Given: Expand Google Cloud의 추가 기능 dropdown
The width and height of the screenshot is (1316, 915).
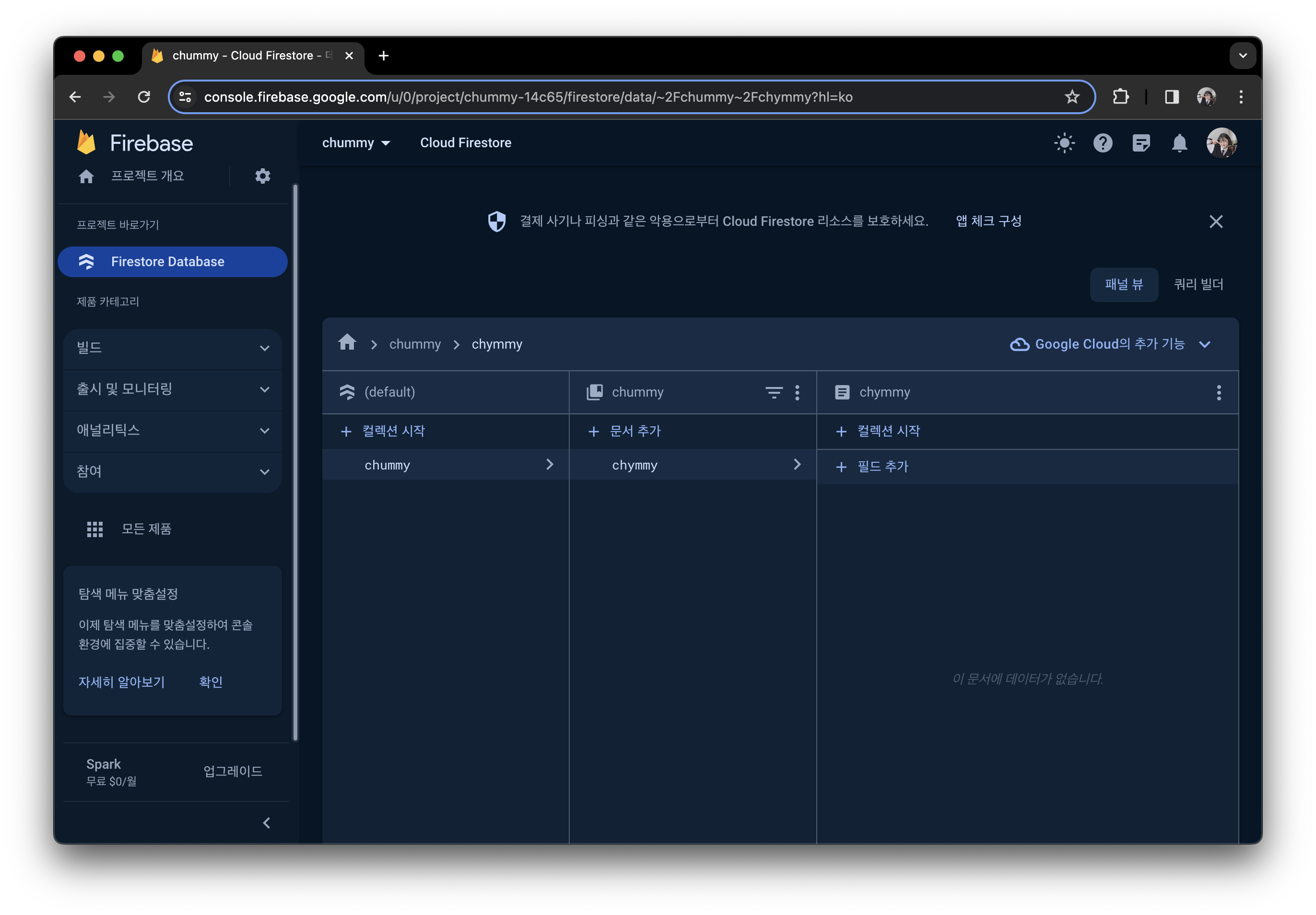Looking at the screenshot, I should tap(1111, 344).
